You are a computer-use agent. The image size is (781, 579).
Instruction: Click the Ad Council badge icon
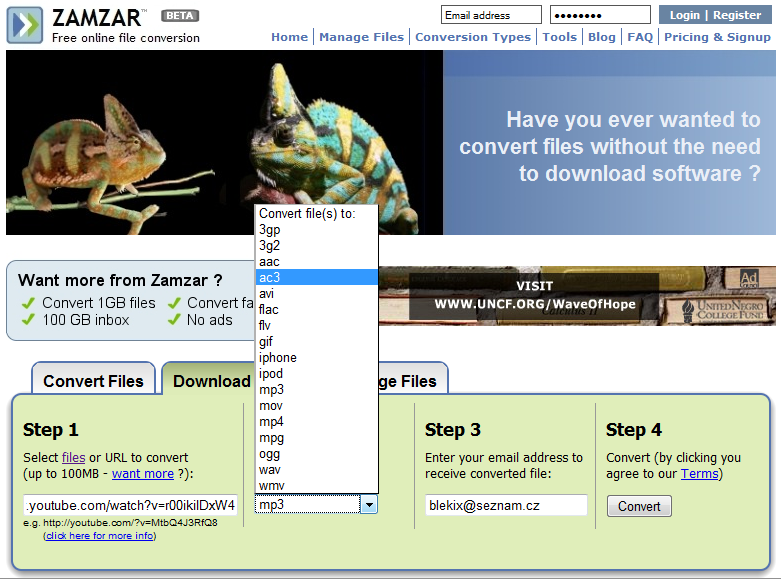749,278
